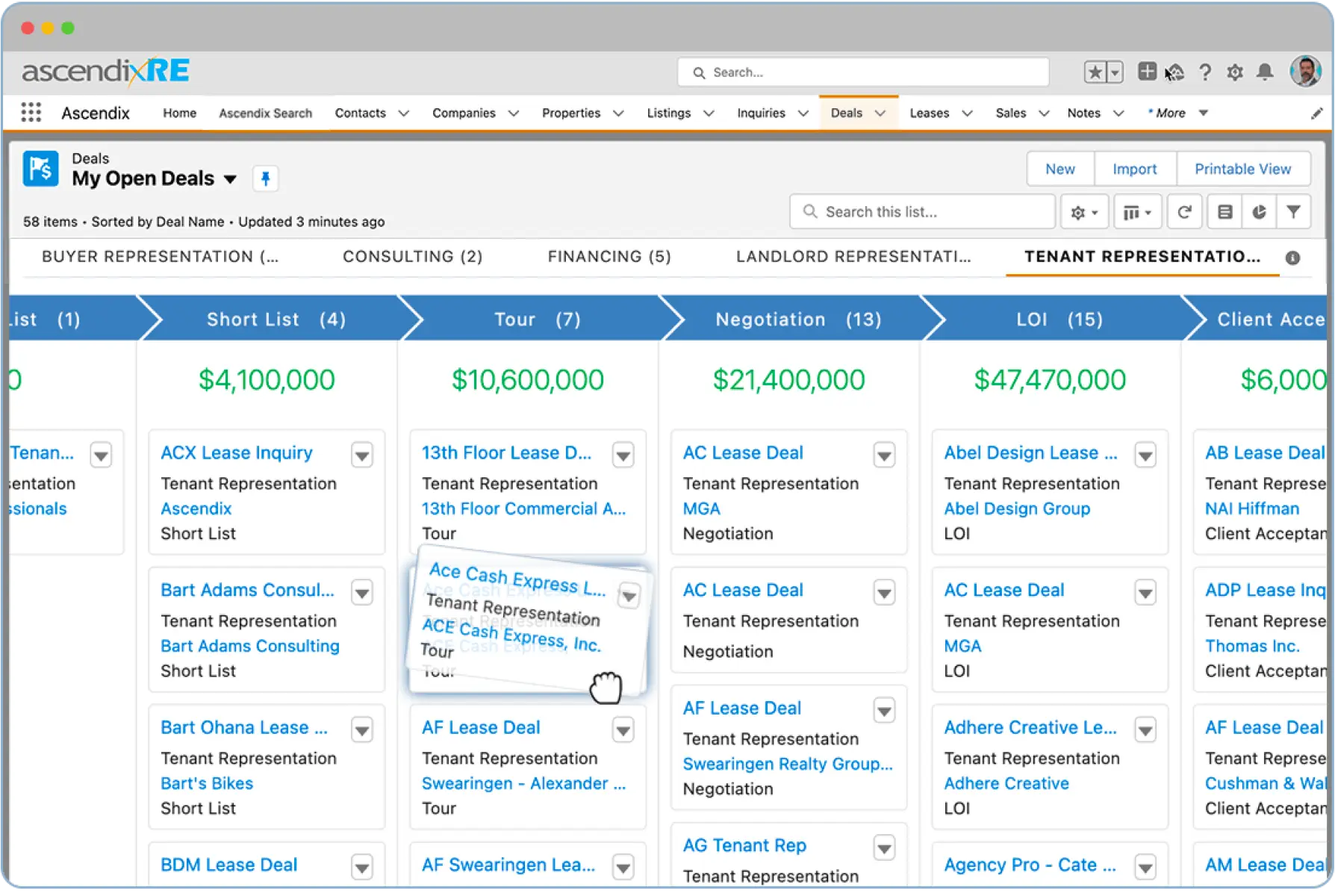The height and width of the screenshot is (896, 1335).
Task: Click the Kanban settings icon
Action: pyautogui.click(x=1224, y=213)
